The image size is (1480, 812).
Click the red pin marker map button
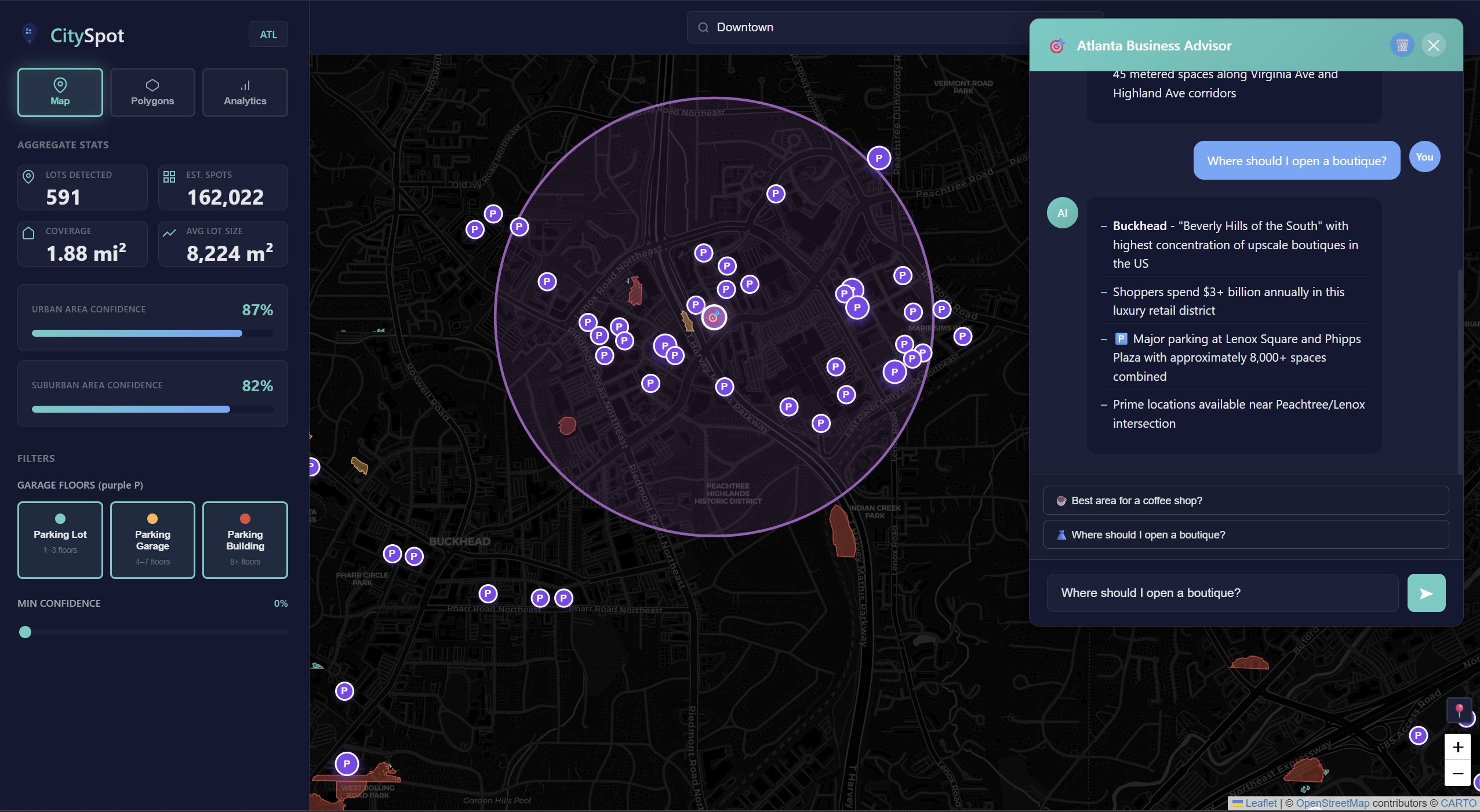(x=1459, y=710)
